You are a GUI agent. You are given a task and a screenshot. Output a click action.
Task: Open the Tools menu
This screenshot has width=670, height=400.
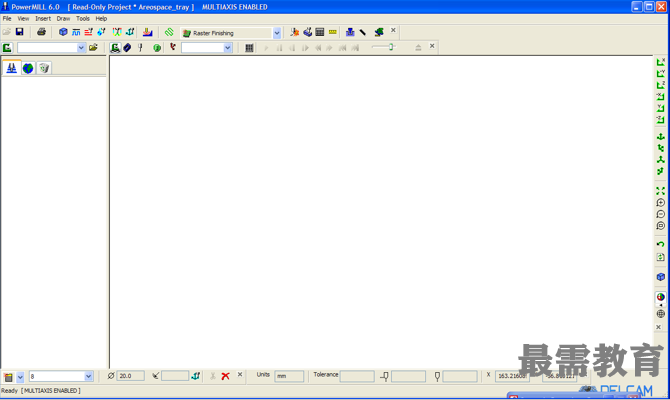click(x=83, y=18)
